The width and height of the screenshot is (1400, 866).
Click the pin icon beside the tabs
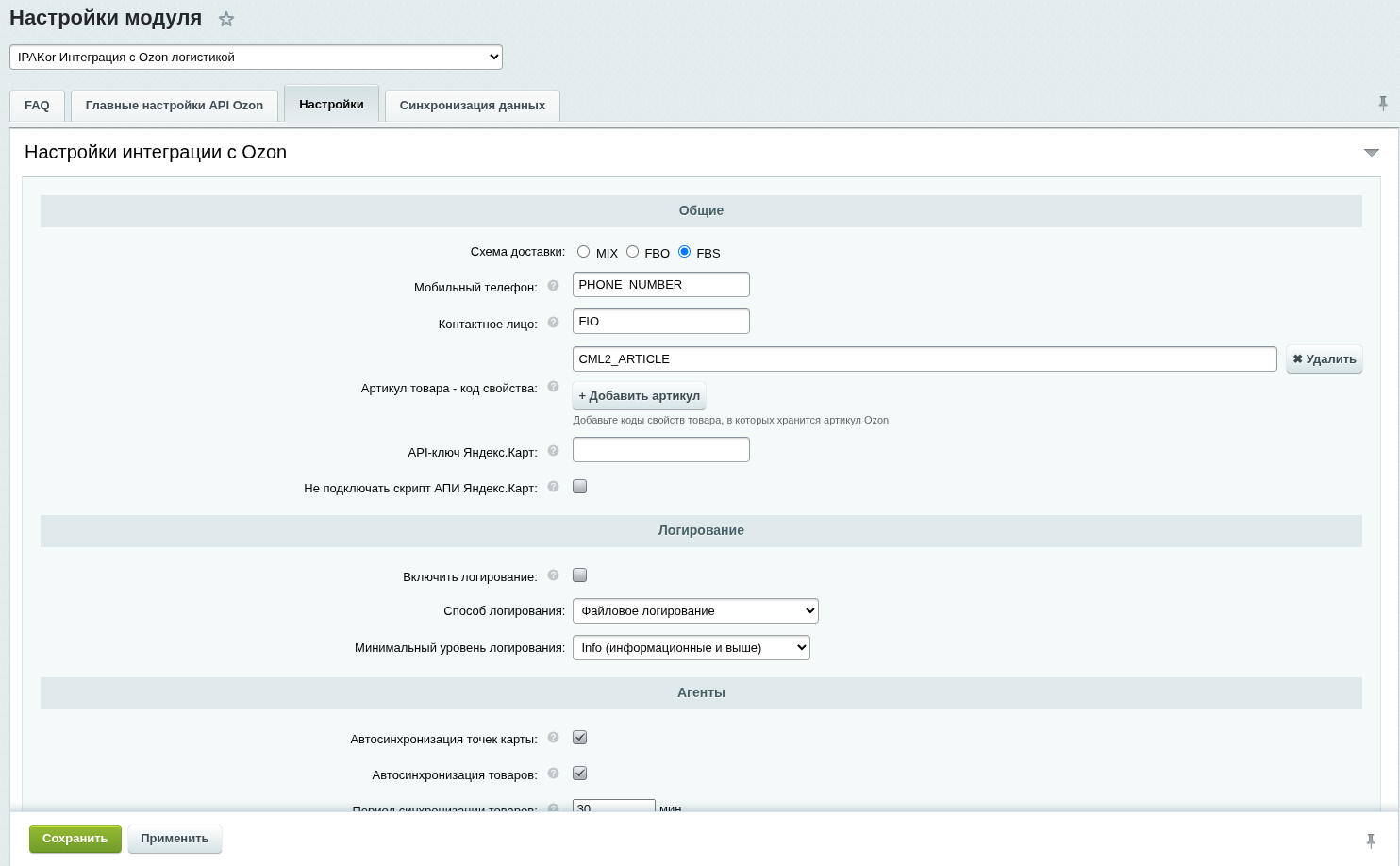click(1383, 104)
